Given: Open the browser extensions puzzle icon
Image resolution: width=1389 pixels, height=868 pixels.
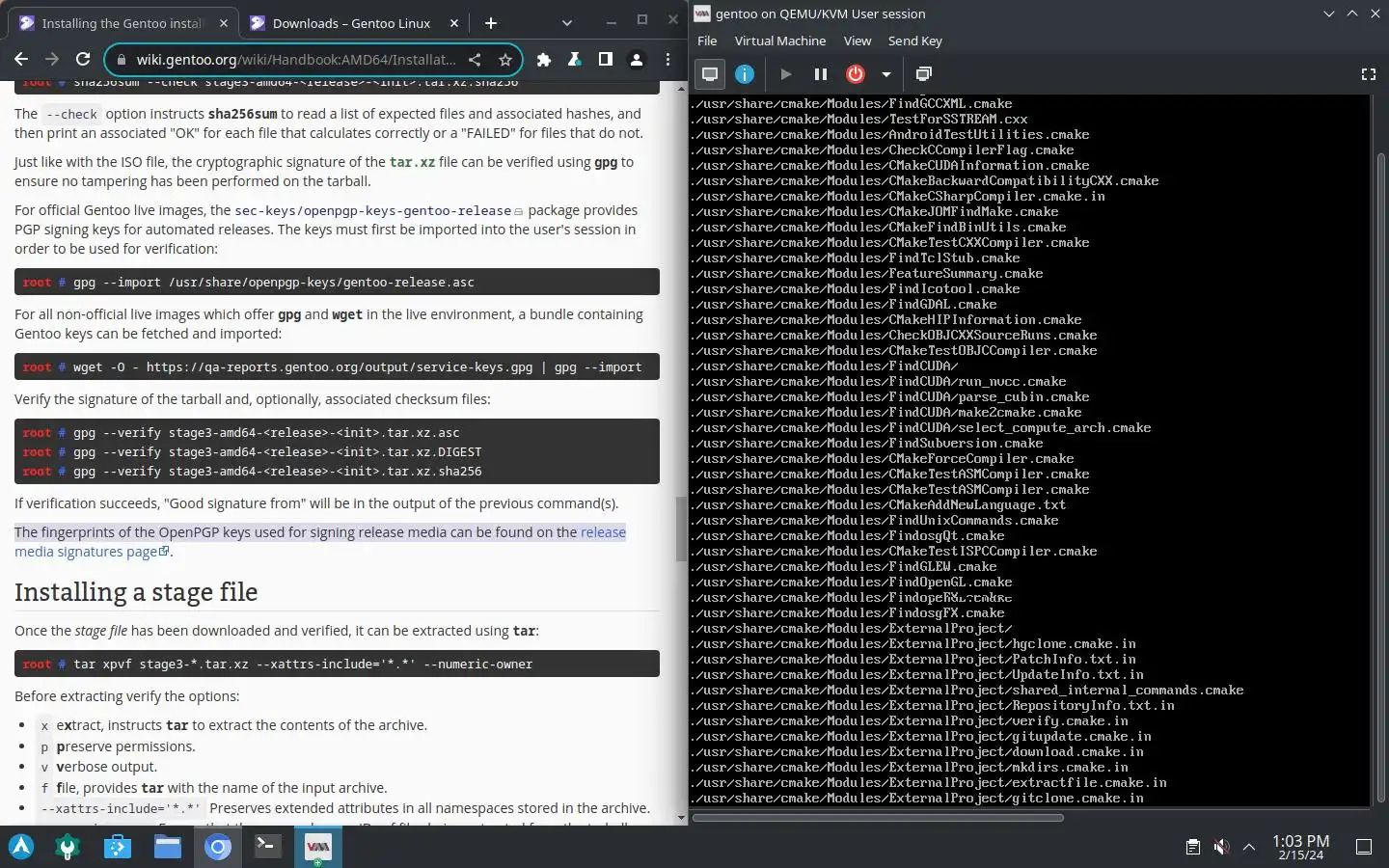Looking at the screenshot, I should 544,60.
